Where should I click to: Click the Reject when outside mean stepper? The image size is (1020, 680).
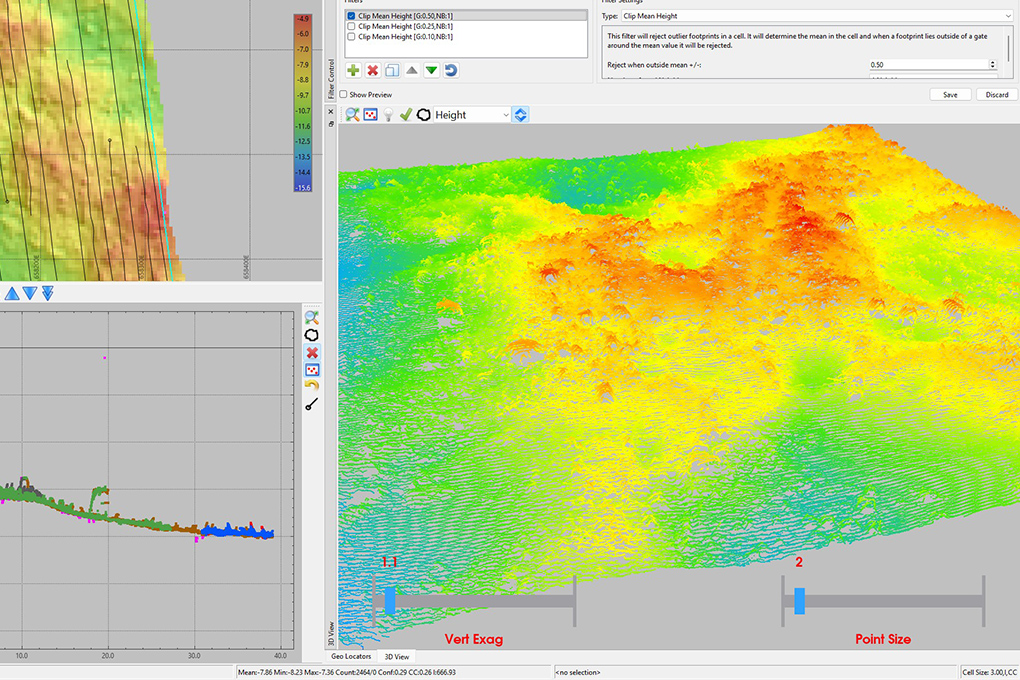coord(992,64)
